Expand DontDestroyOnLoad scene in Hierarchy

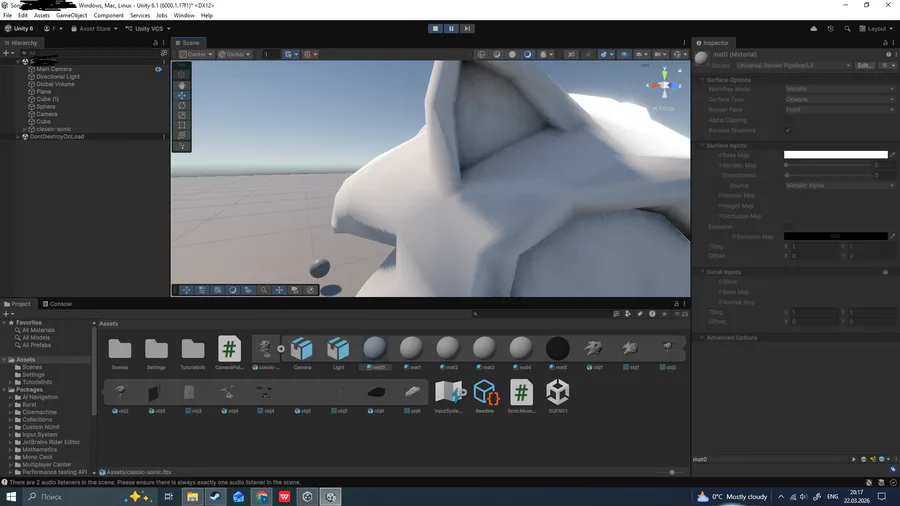point(18,137)
